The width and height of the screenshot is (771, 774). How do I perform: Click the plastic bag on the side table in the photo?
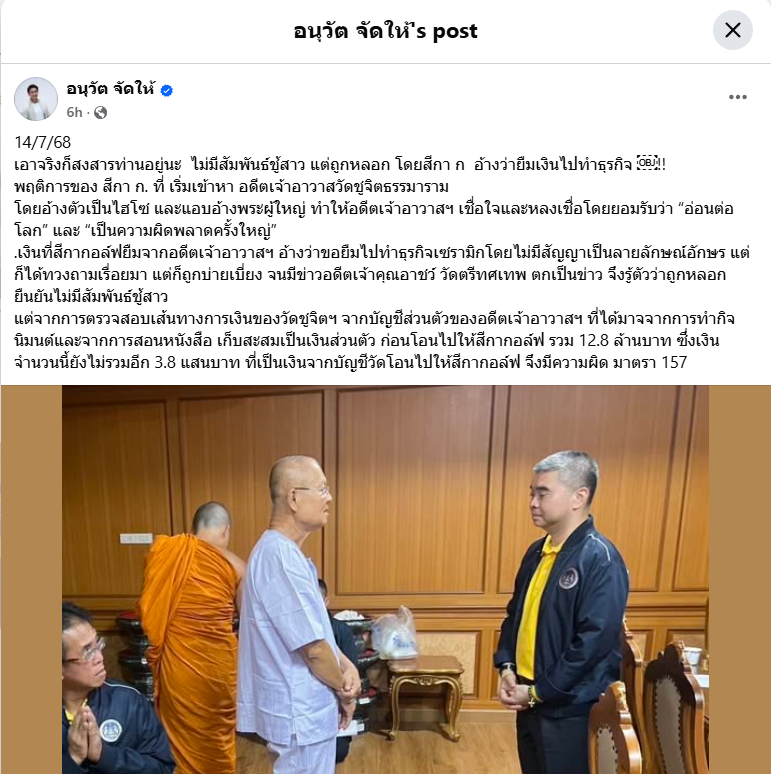[395, 634]
